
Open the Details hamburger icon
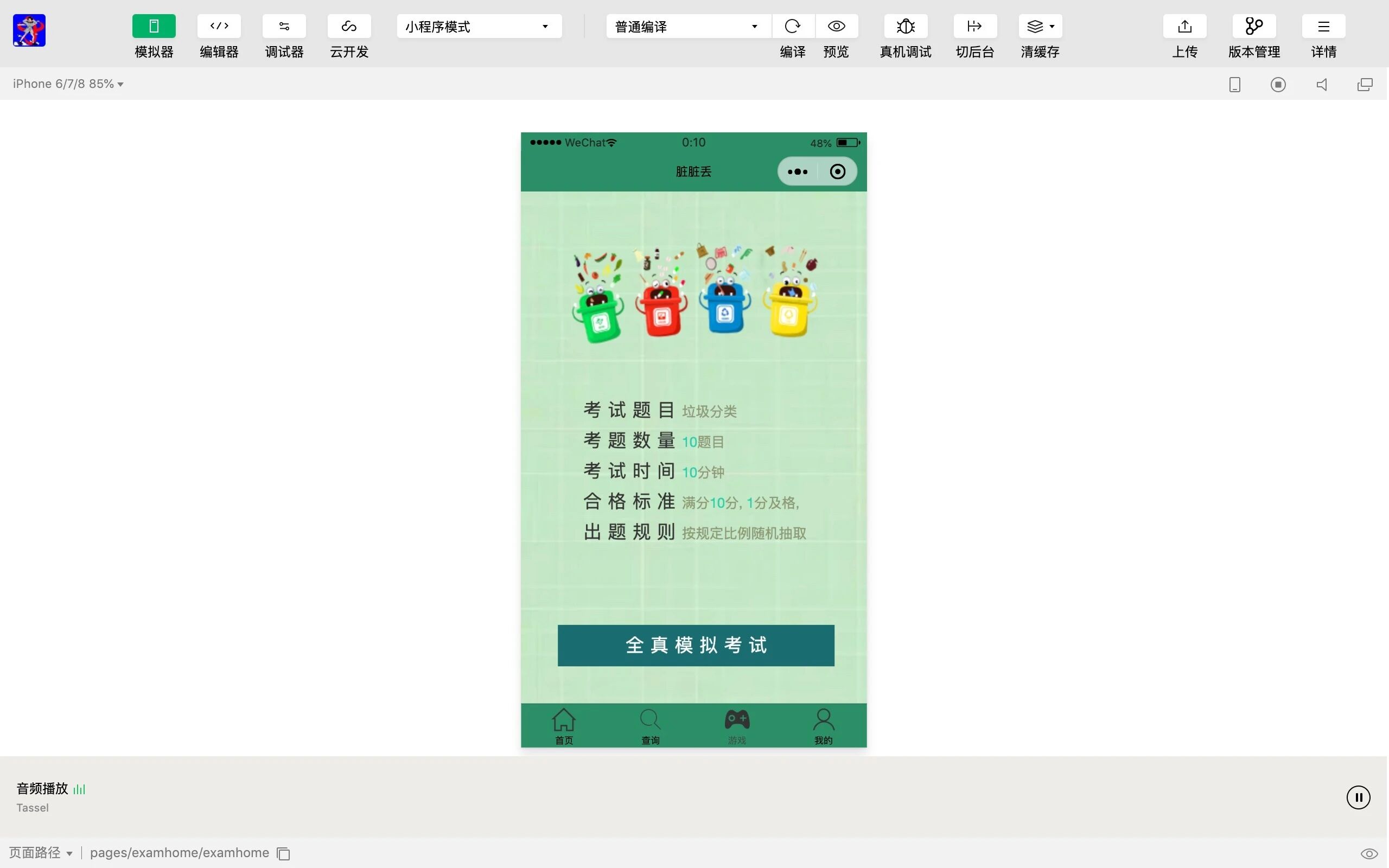click(1323, 27)
